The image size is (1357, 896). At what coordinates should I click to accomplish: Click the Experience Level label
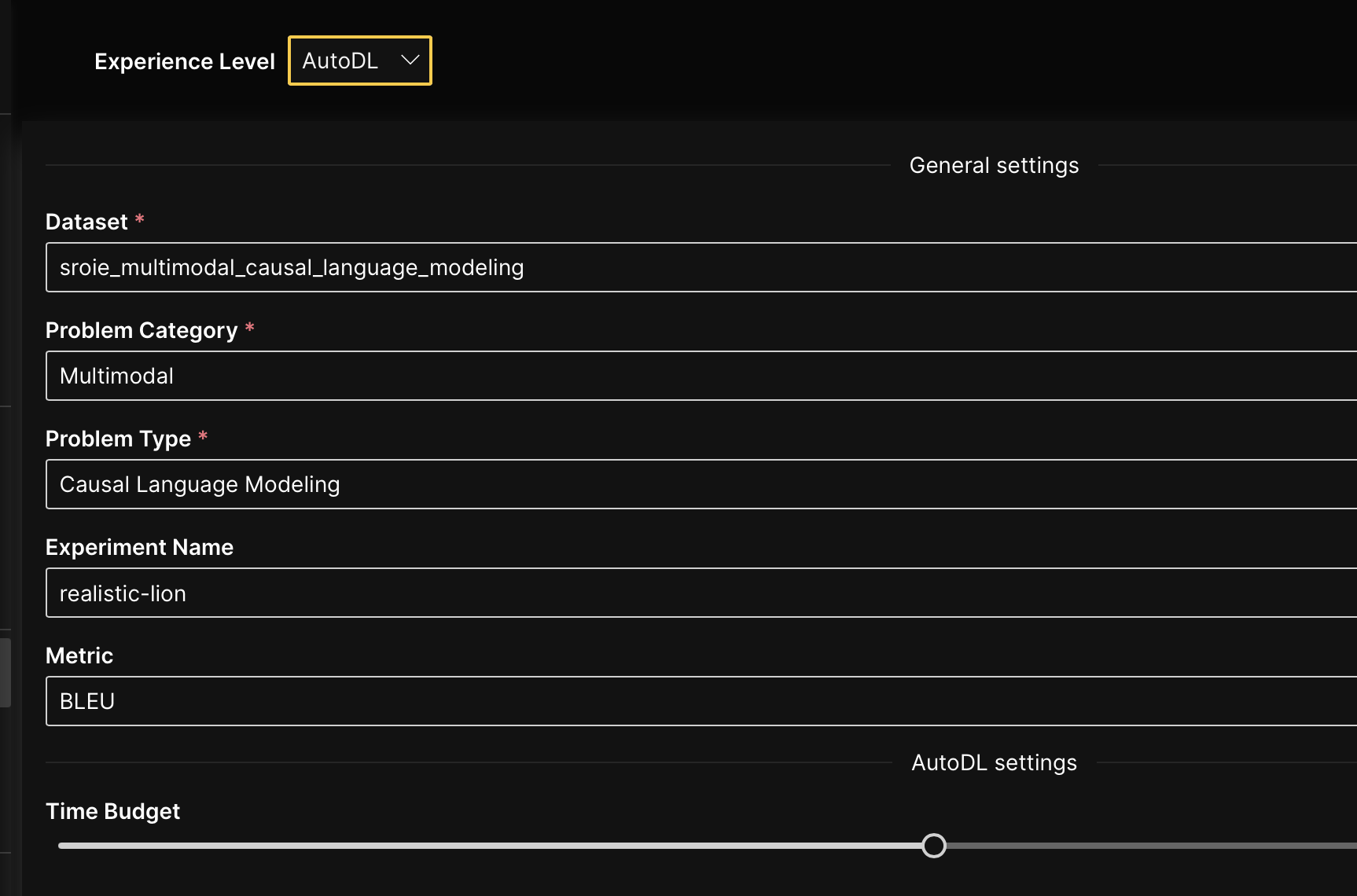pyautogui.click(x=185, y=61)
